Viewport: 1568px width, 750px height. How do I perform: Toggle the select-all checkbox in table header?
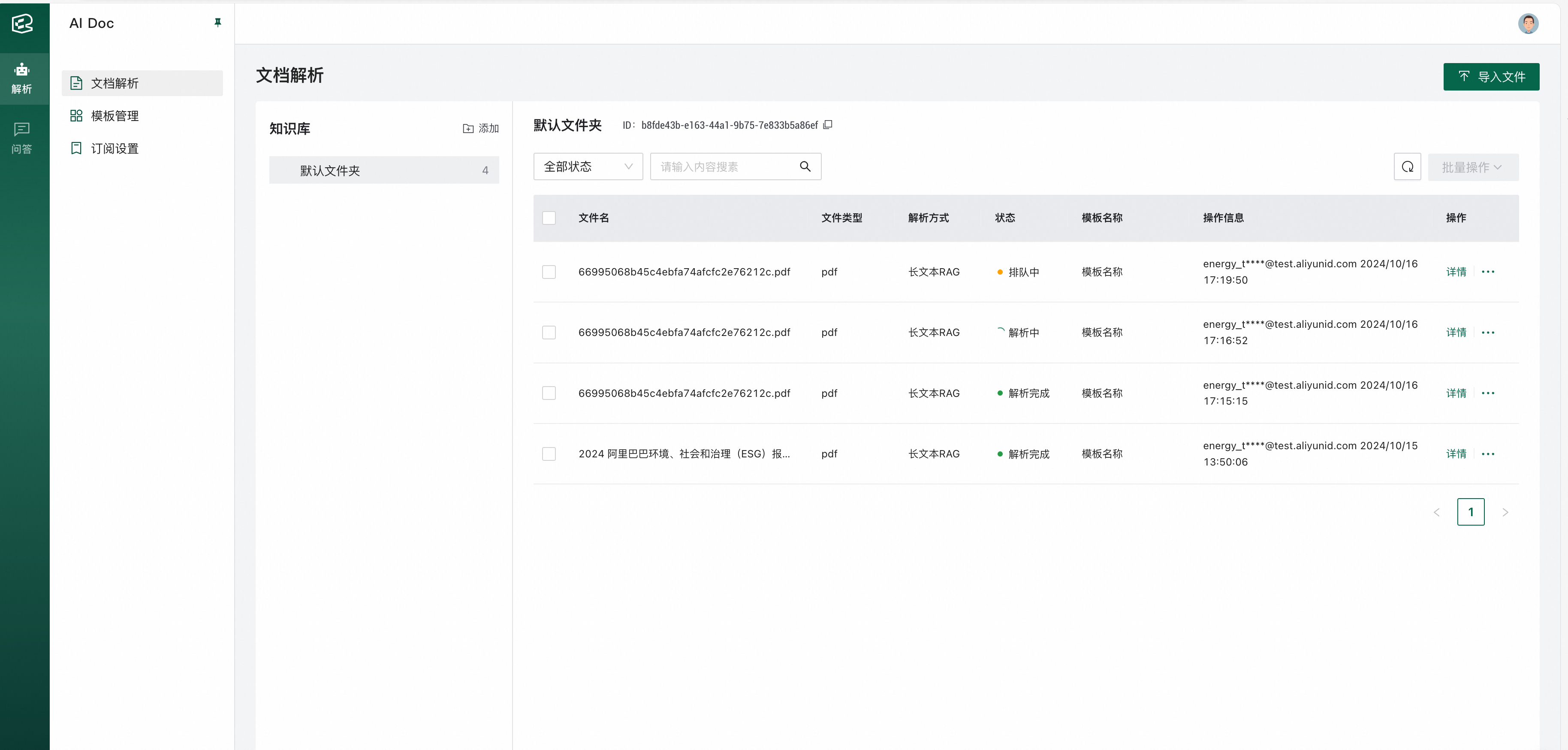549,218
